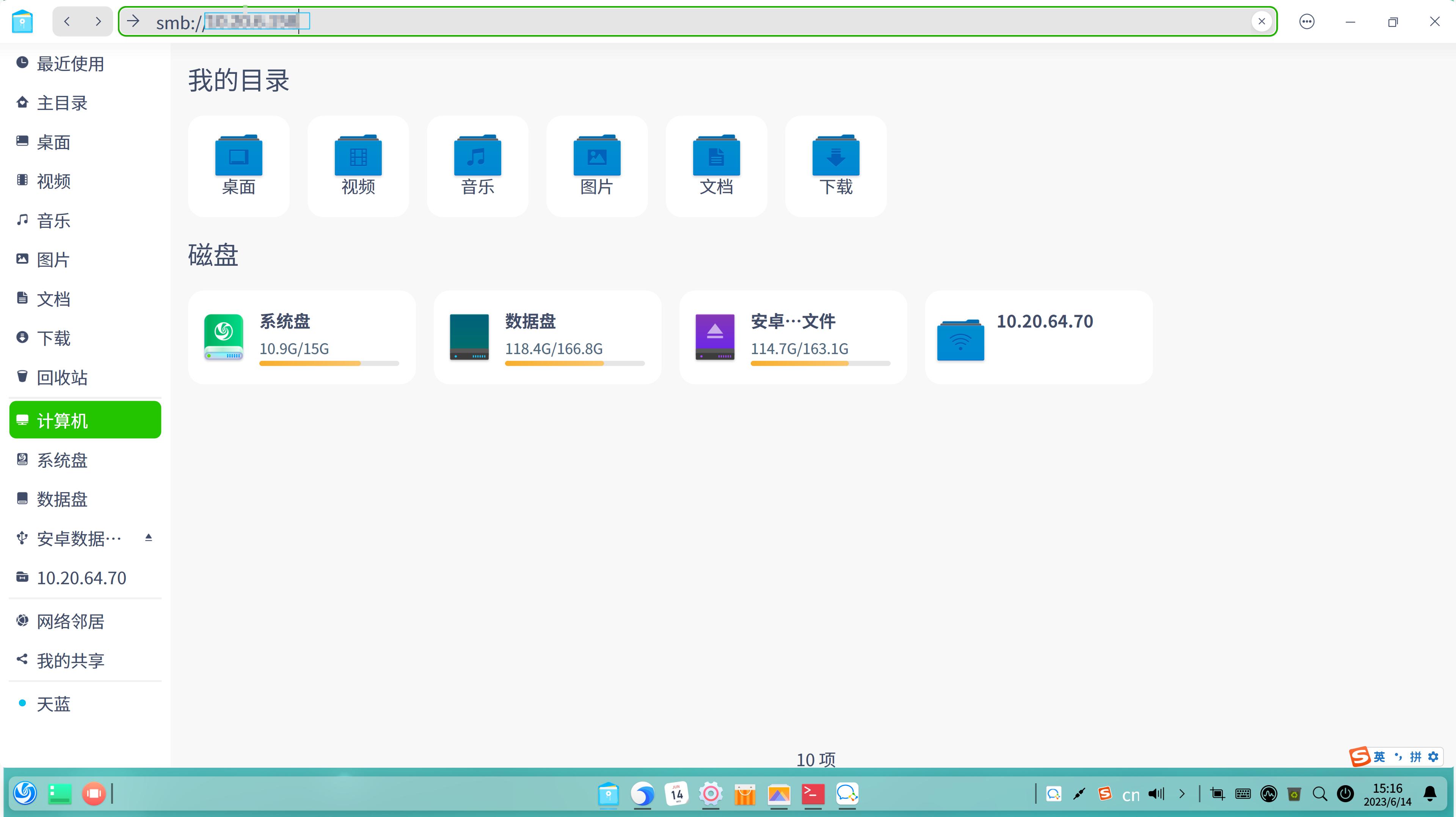Open the launcher icon in the dock
The height and width of the screenshot is (817, 1456).
point(25,793)
